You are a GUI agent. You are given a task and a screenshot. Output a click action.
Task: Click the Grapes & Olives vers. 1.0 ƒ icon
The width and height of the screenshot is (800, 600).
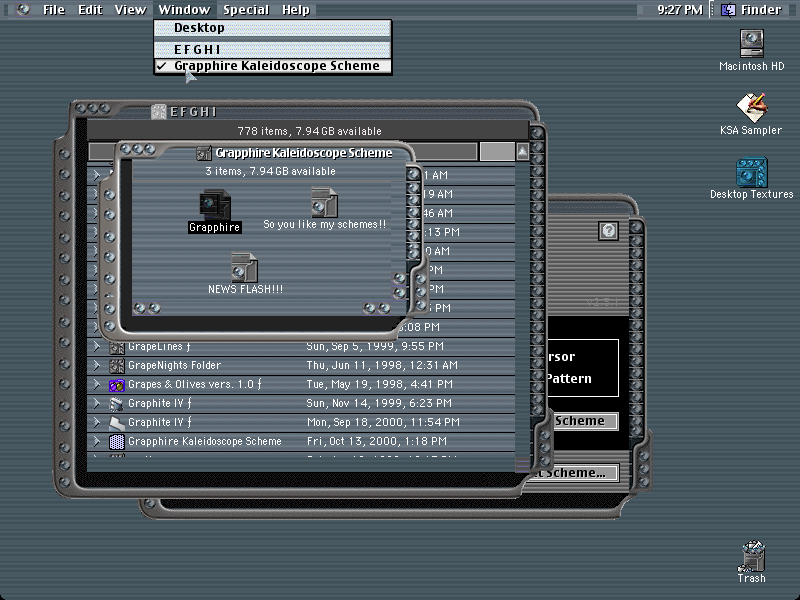[117, 385]
